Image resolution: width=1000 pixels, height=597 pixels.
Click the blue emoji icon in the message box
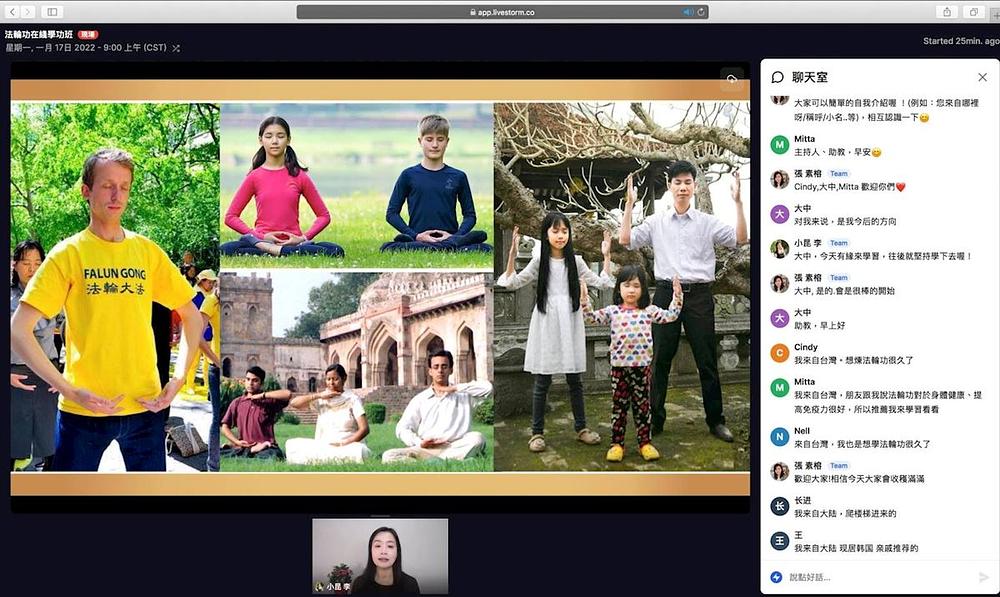pyautogui.click(x=776, y=576)
